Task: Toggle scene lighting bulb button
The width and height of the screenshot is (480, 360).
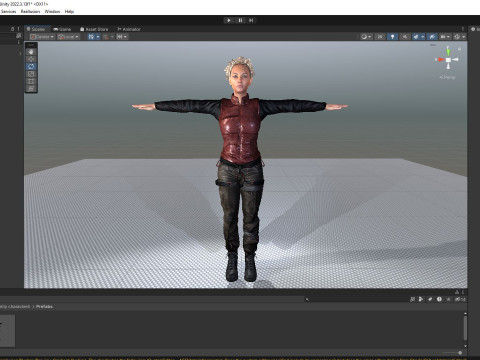Action: point(392,37)
